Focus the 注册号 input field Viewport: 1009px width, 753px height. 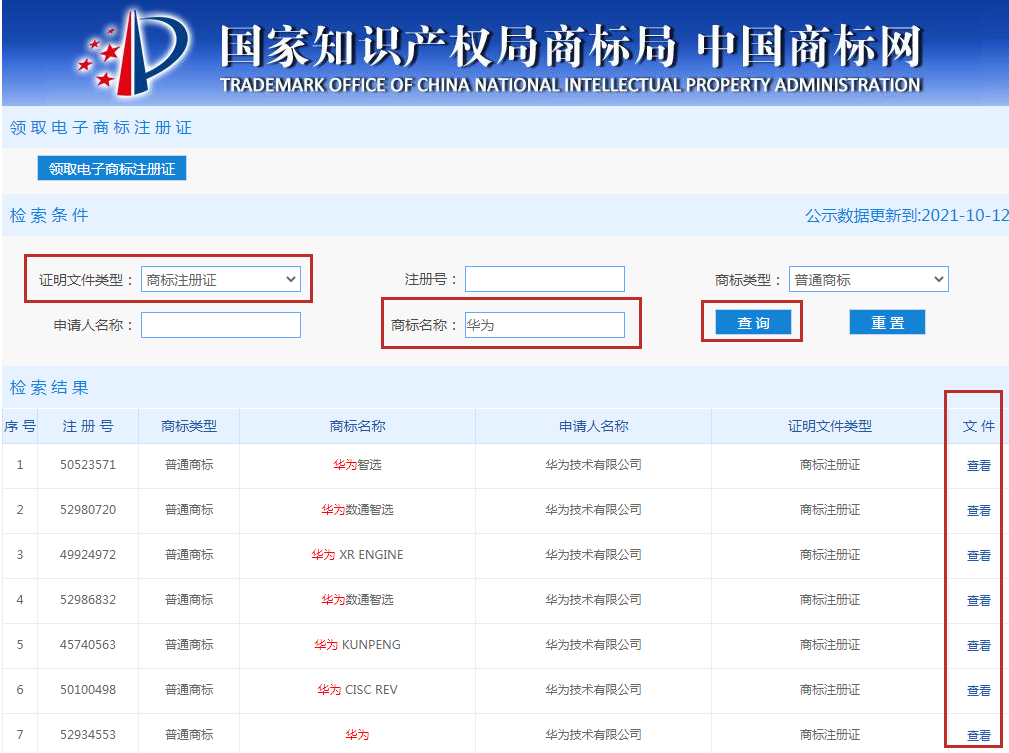coord(545,279)
